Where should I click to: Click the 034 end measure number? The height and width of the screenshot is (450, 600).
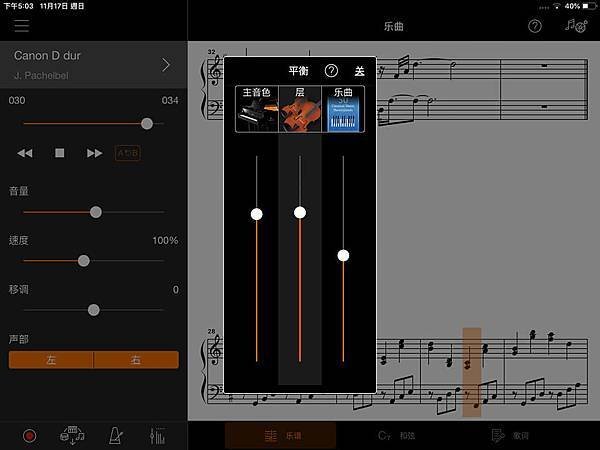point(170,101)
